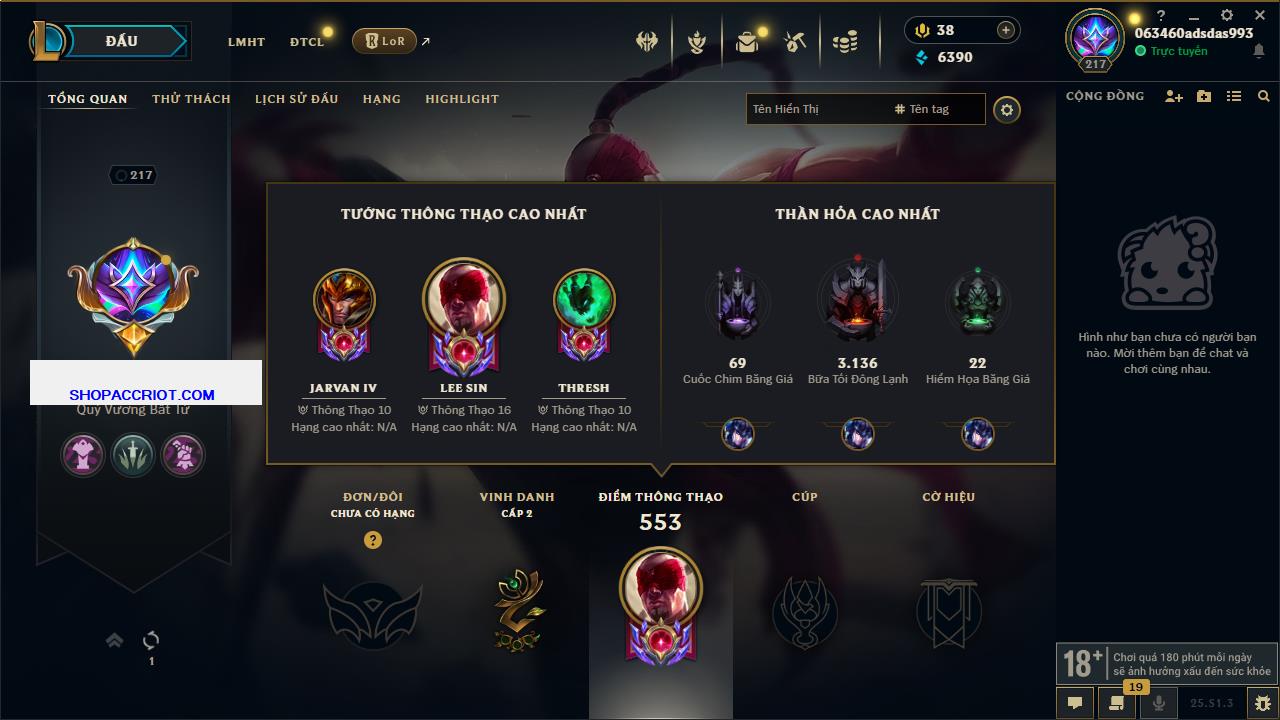Click the plus button to buy RP

click(x=1006, y=30)
